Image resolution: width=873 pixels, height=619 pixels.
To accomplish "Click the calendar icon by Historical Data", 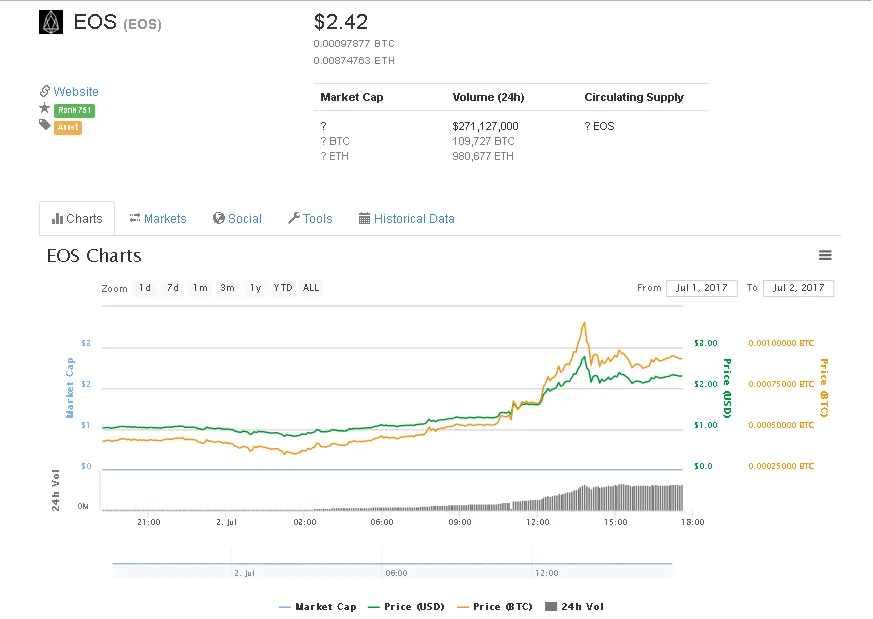I will point(364,219).
